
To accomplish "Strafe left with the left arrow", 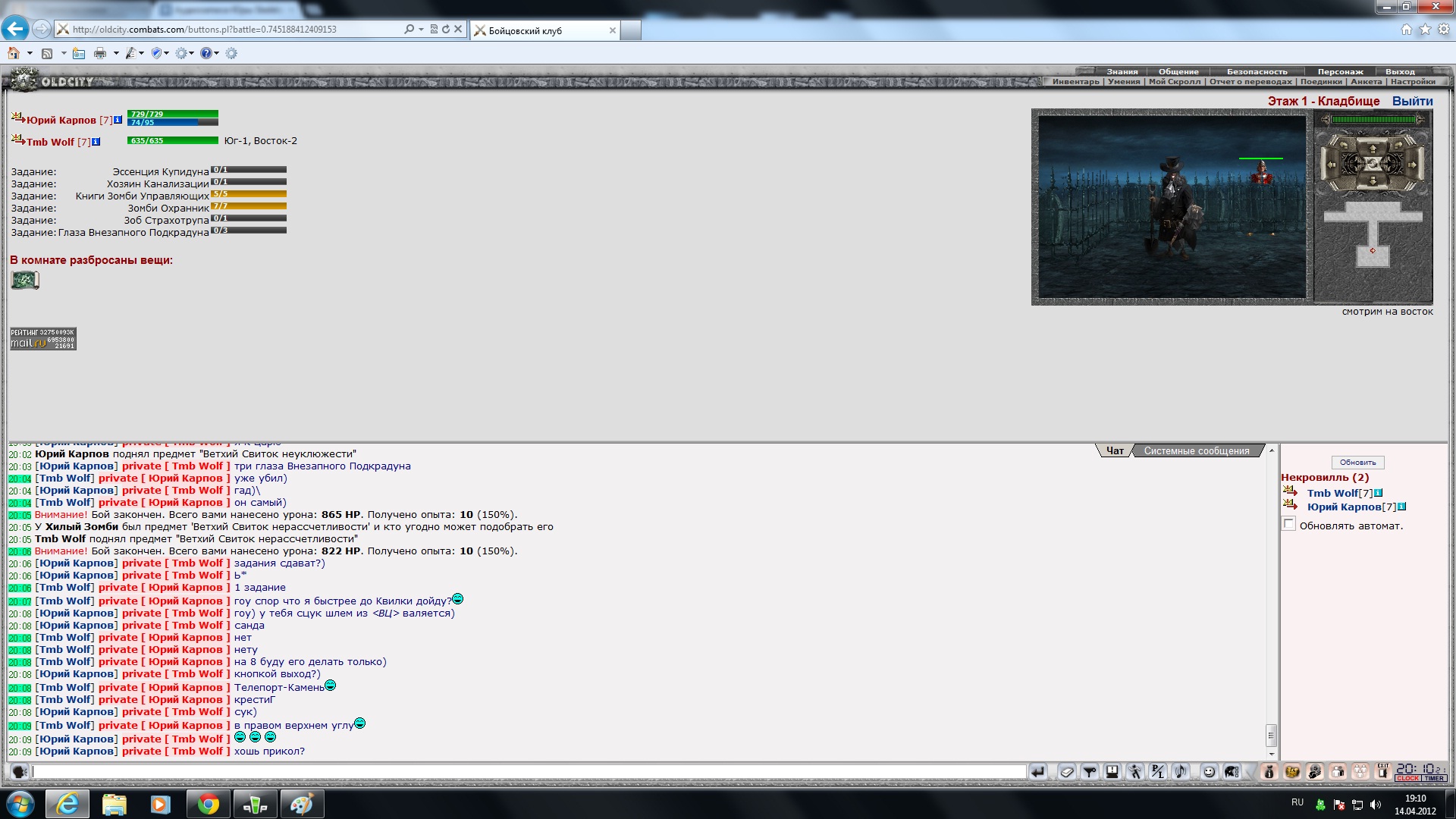I will coord(1331,165).
